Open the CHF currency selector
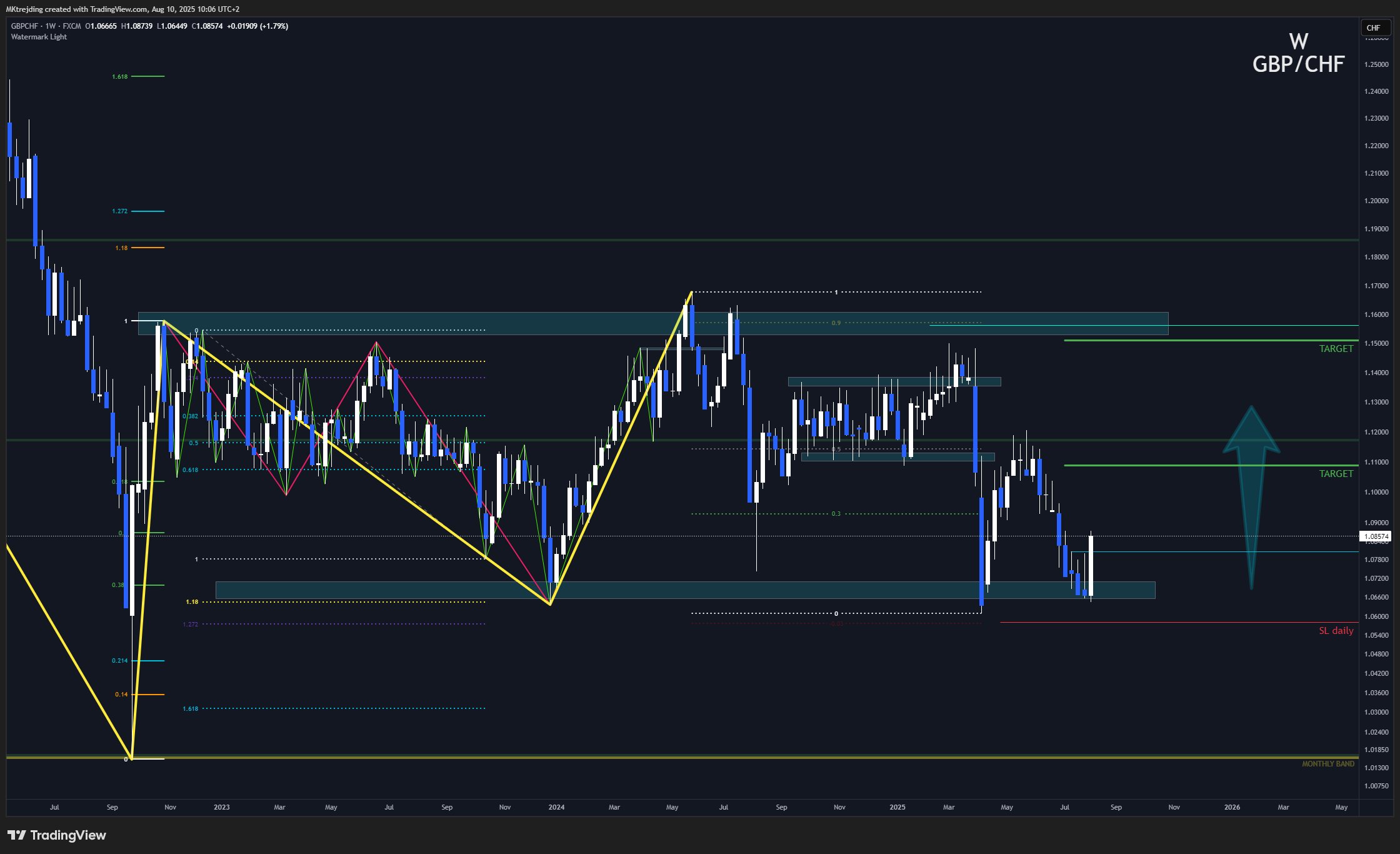 [1376, 28]
